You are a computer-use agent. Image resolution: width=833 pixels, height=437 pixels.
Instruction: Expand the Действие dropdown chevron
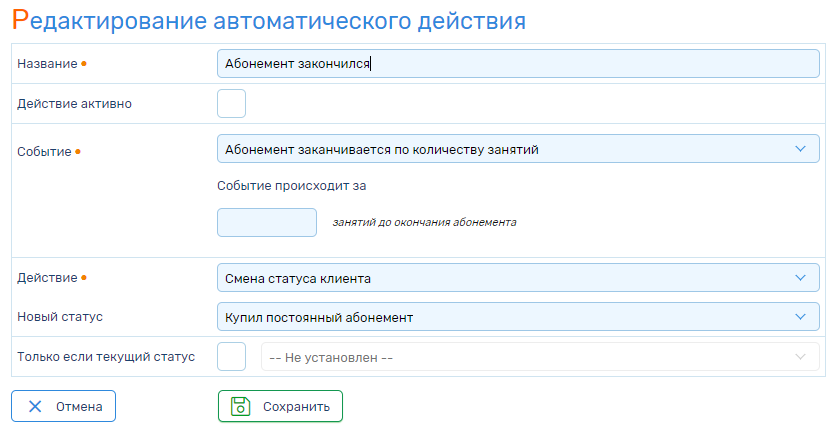800,278
